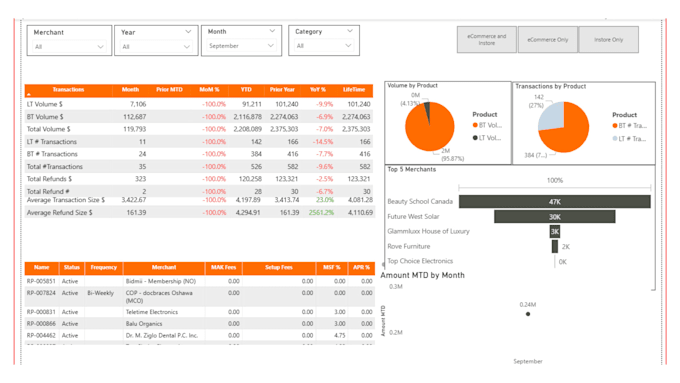Sort by the Name column header
Screen dimensions: 680x383
point(42,268)
